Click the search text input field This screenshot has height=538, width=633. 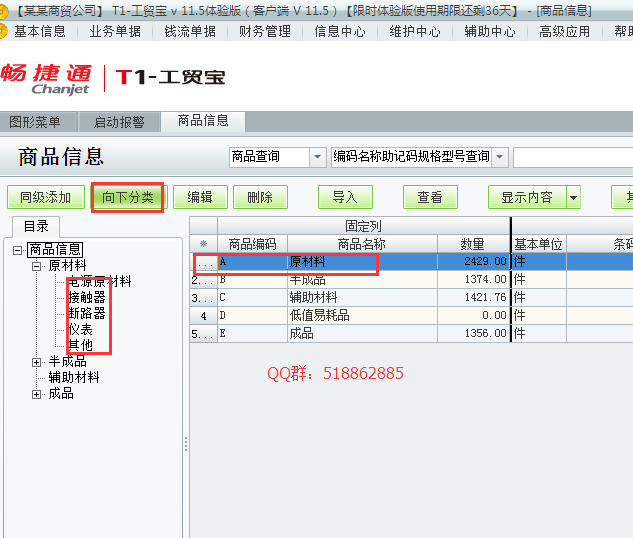click(x=572, y=157)
